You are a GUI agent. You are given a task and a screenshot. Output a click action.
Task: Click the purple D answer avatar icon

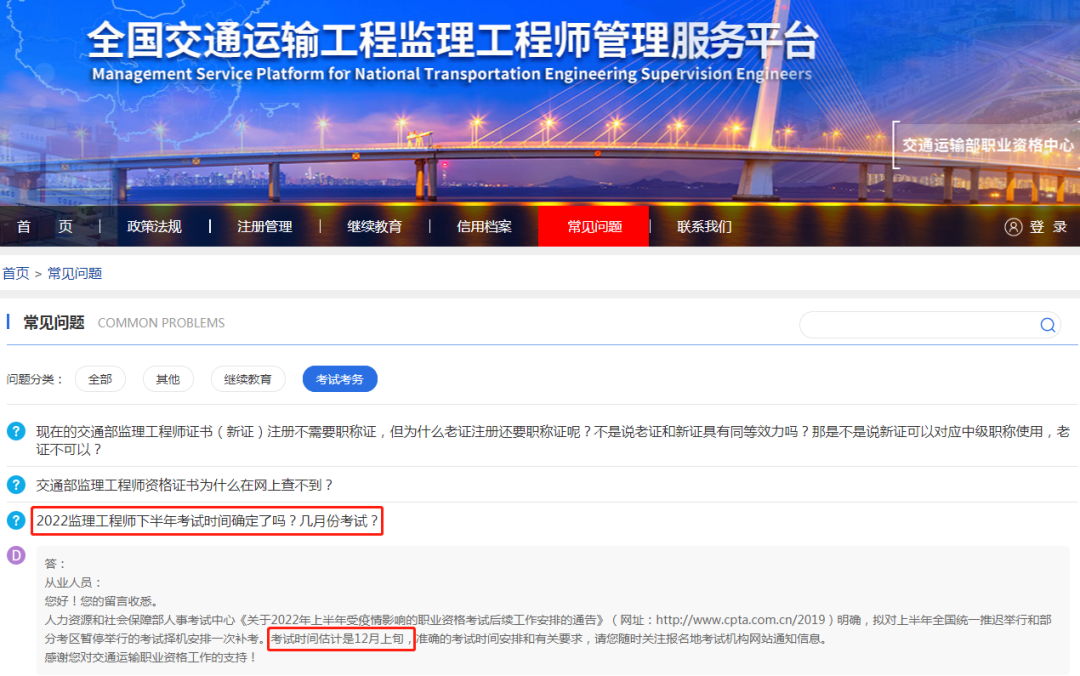pyautogui.click(x=16, y=555)
